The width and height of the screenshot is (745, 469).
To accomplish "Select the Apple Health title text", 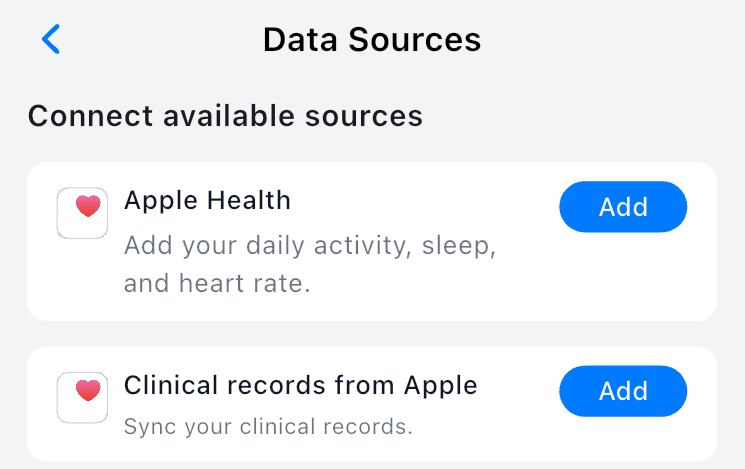I will pyautogui.click(x=207, y=201).
